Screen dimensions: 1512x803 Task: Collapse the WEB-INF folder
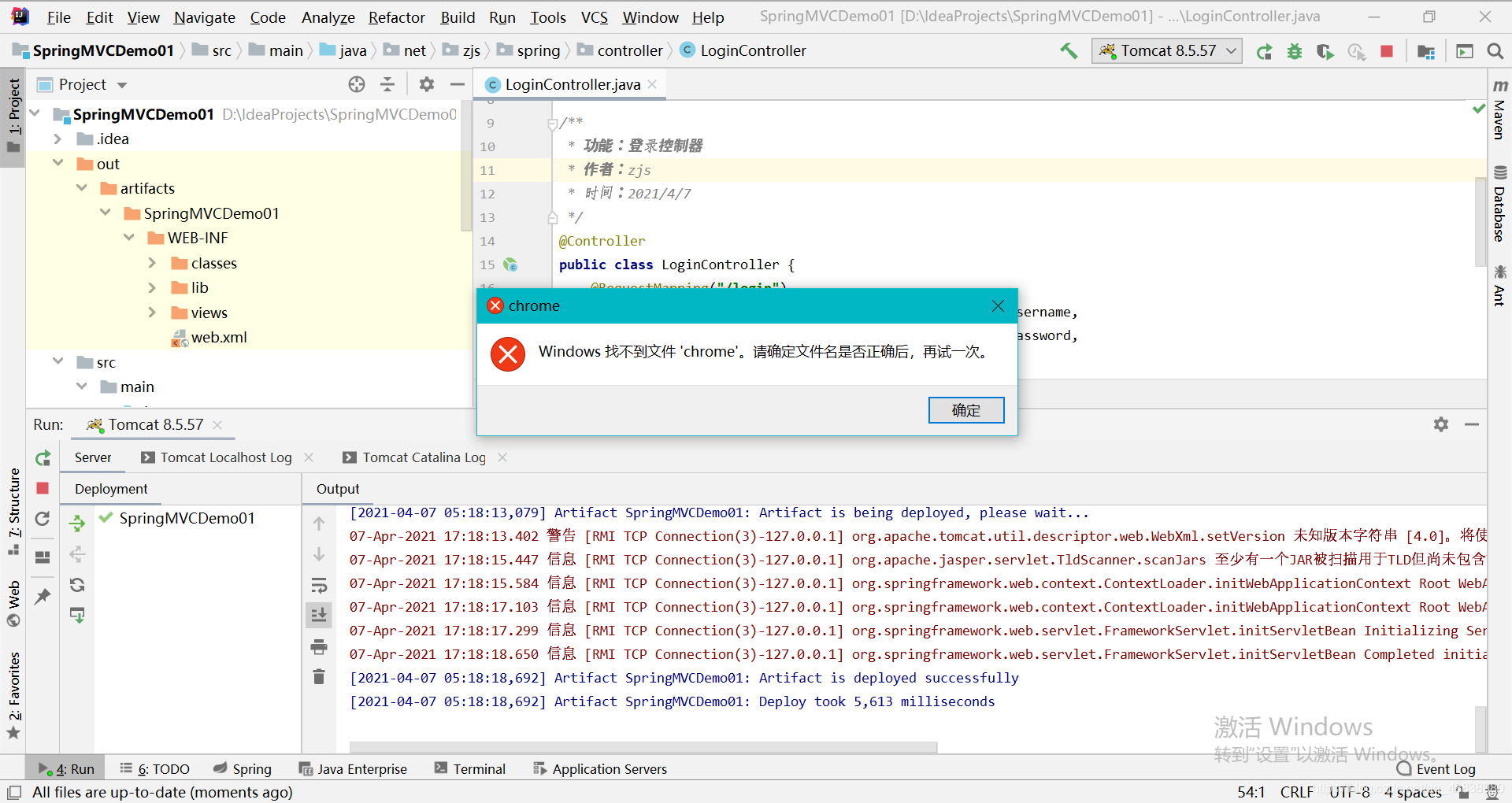click(129, 238)
